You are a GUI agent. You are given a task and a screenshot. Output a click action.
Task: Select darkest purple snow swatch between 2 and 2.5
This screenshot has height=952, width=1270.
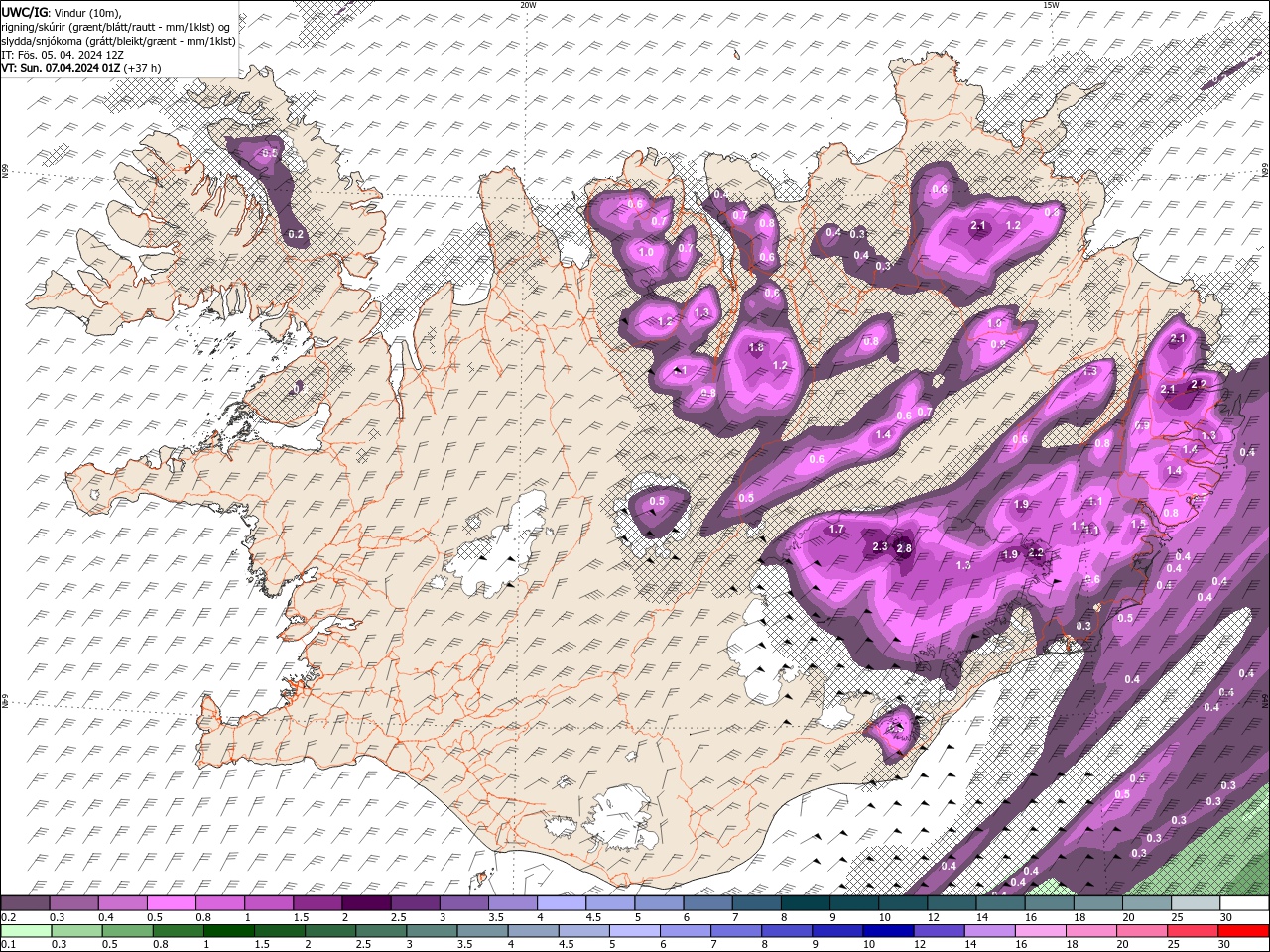(366, 903)
